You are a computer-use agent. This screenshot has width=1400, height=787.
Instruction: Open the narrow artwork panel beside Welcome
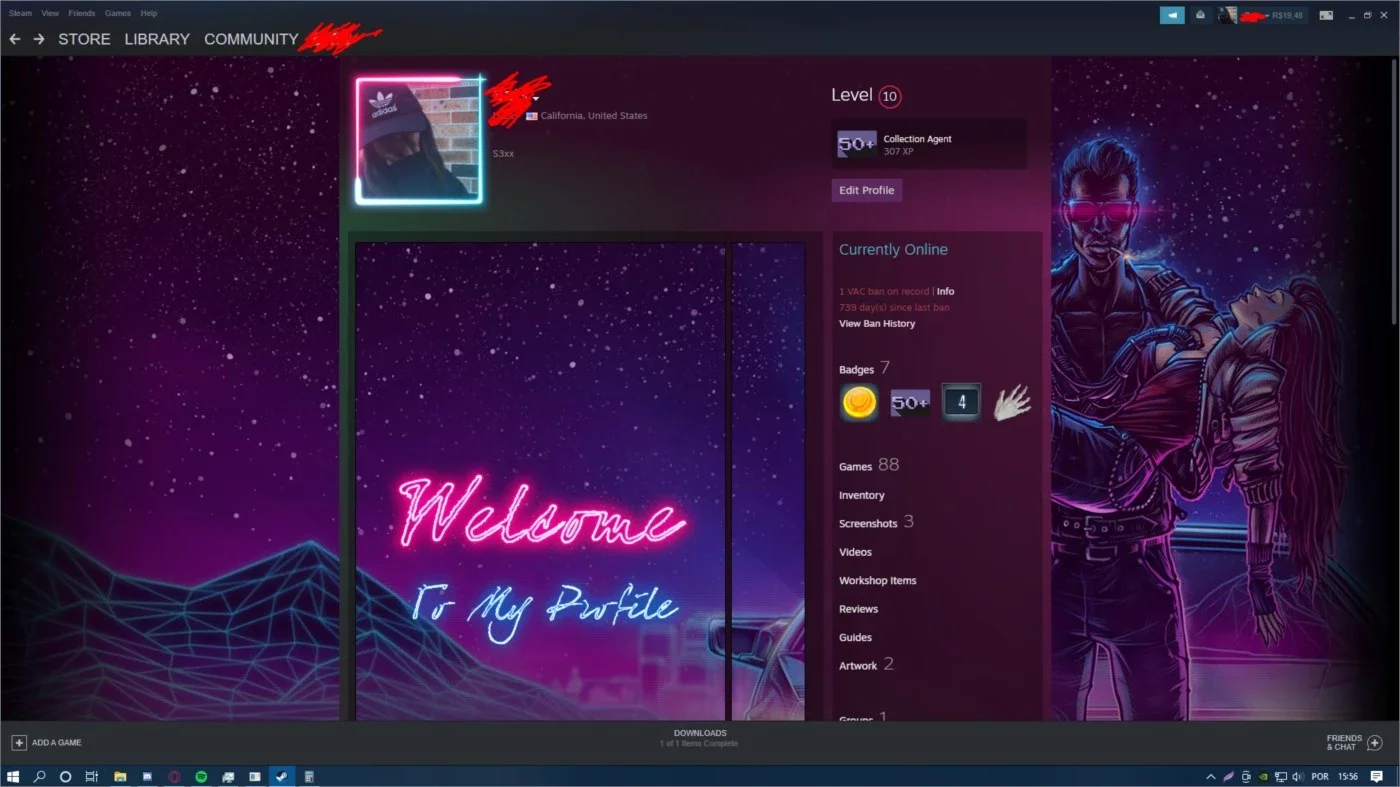(x=768, y=481)
